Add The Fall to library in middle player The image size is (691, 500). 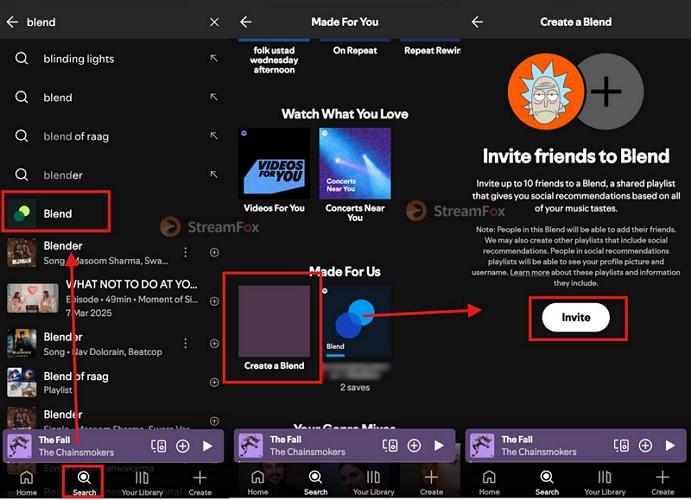tap(414, 446)
